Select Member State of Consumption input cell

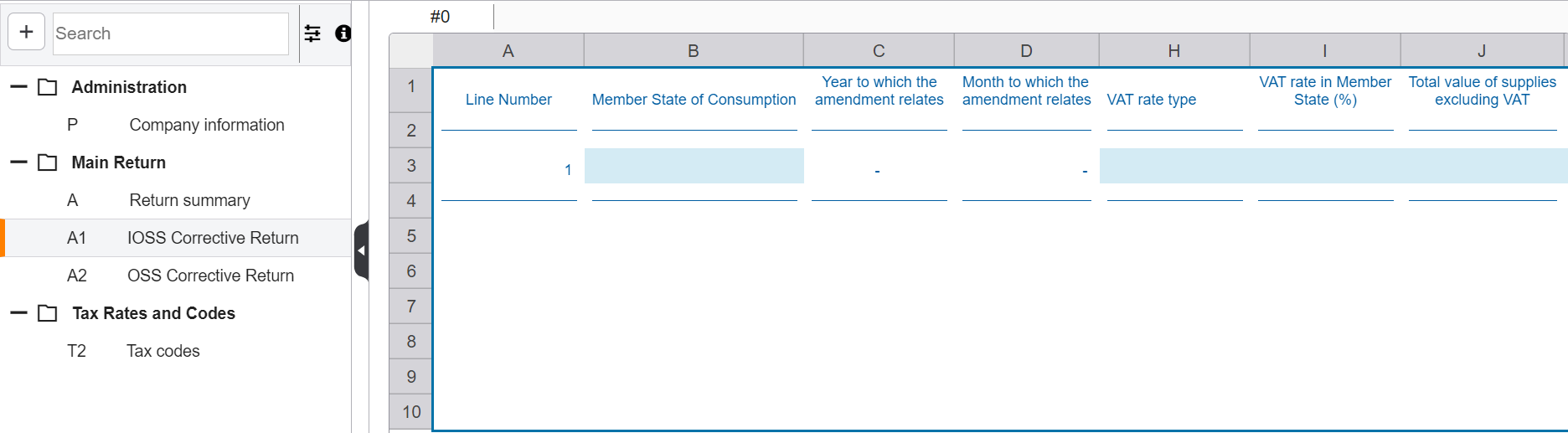pyautogui.click(x=694, y=166)
